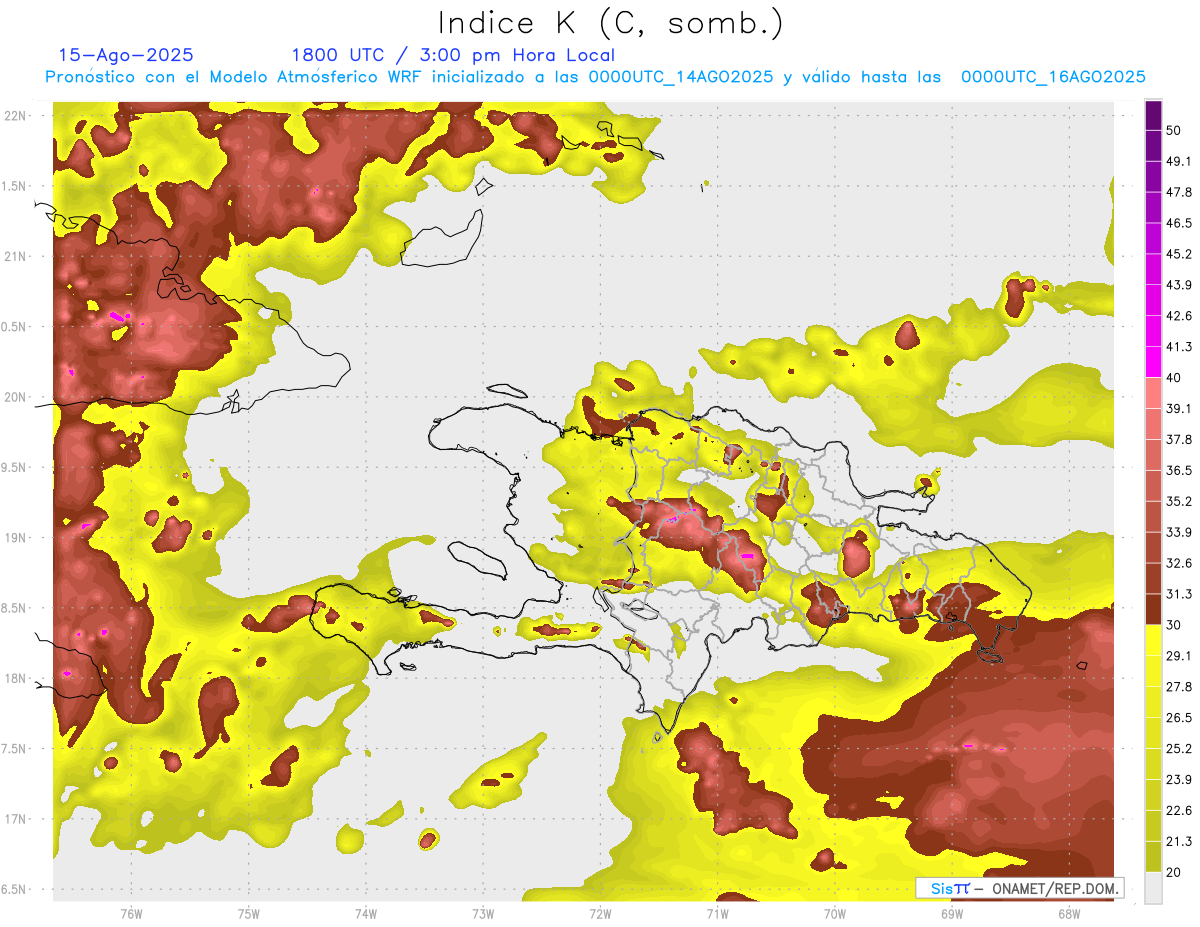This screenshot has width=1200, height=927.
Task: Click the longitude label '69W'
Action: coord(951,914)
